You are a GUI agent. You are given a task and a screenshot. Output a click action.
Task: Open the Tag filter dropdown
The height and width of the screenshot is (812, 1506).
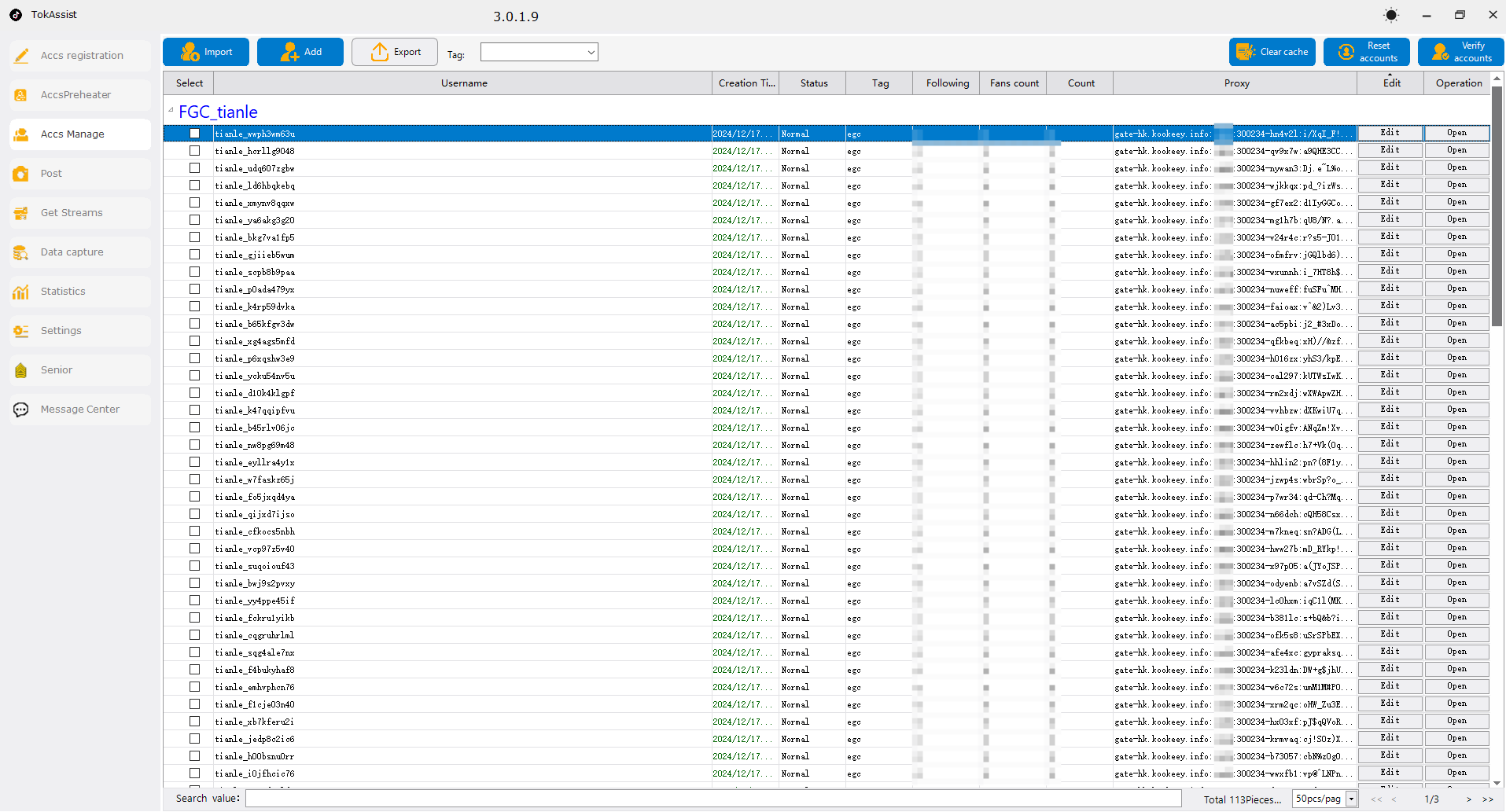click(539, 52)
